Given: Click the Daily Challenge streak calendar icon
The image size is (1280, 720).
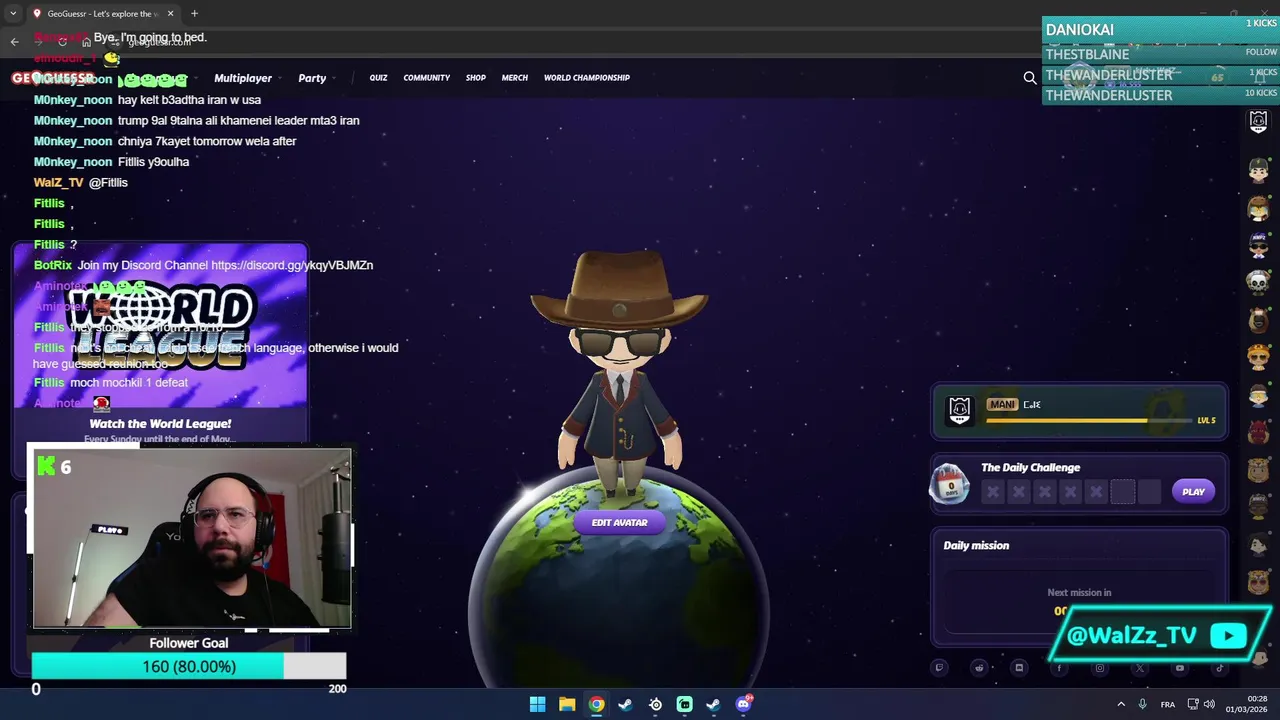Looking at the screenshot, I should point(950,485).
